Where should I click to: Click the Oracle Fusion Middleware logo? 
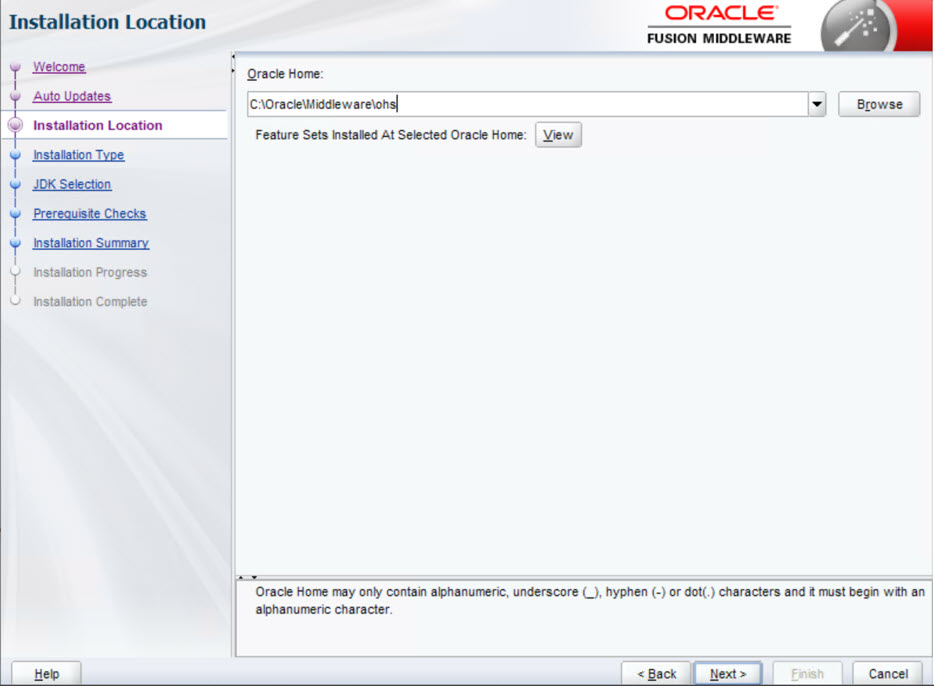pyautogui.click(x=723, y=26)
